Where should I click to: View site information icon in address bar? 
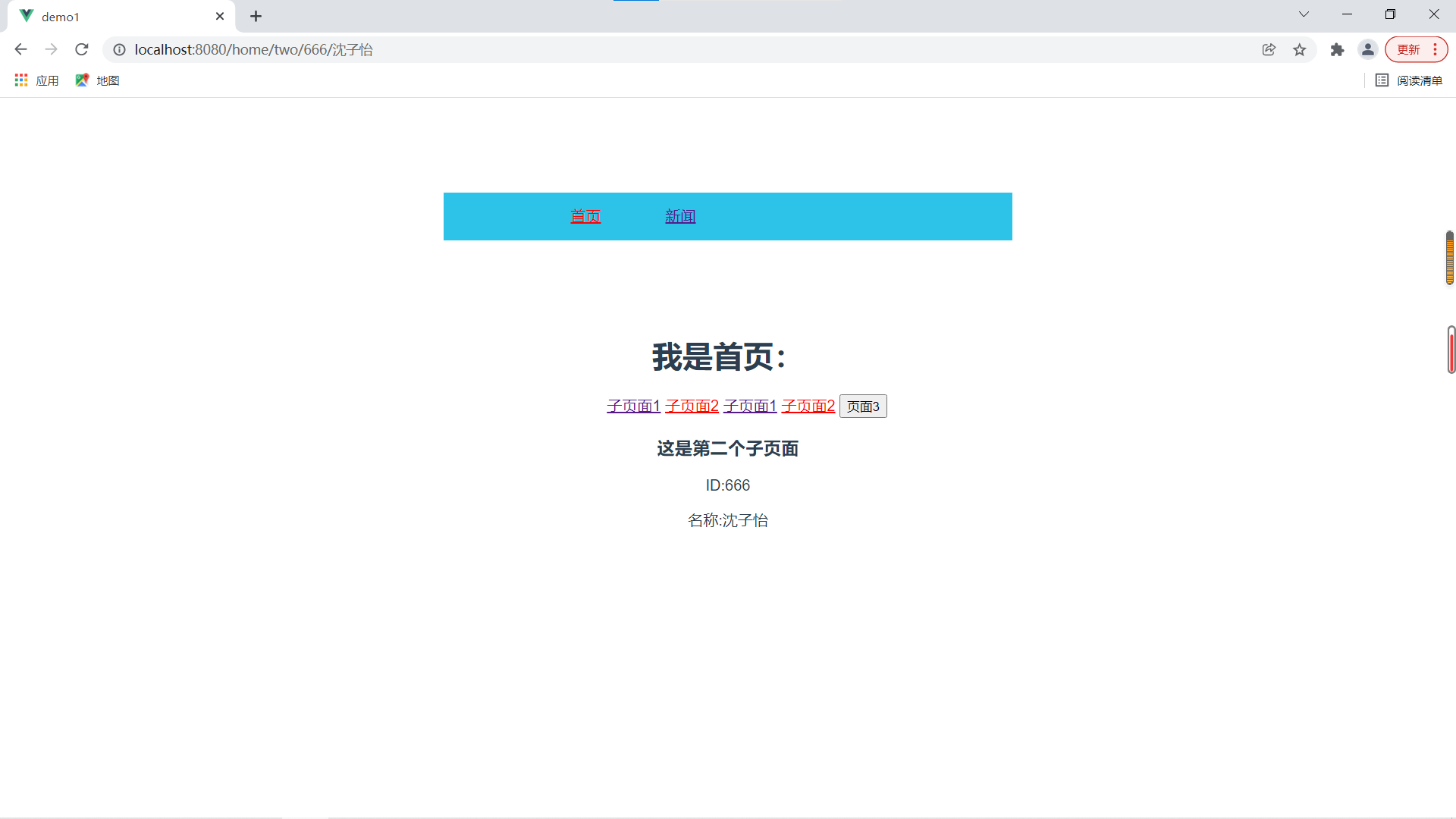click(x=119, y=49)
